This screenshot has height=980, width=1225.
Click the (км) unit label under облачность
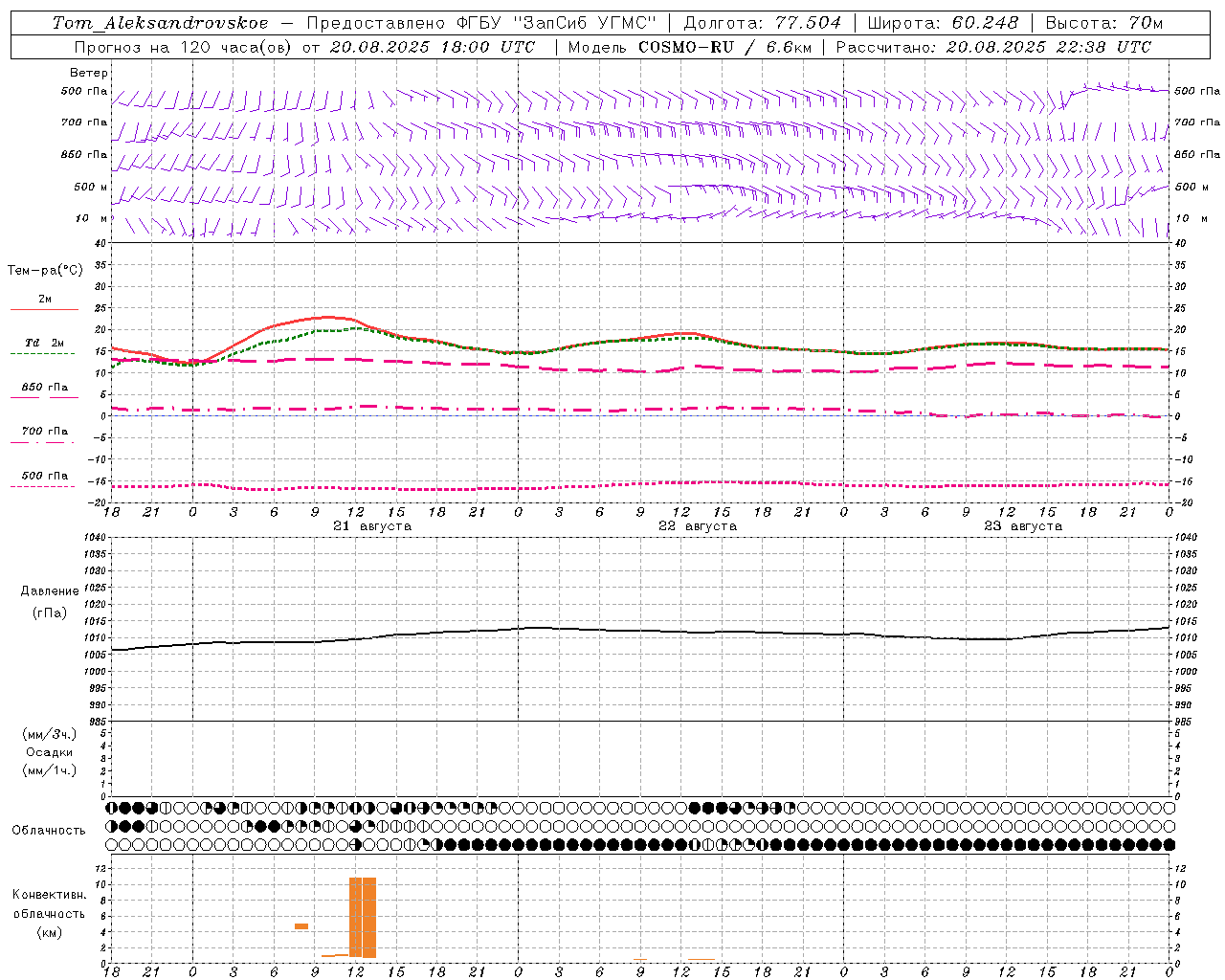pos(50,932)
